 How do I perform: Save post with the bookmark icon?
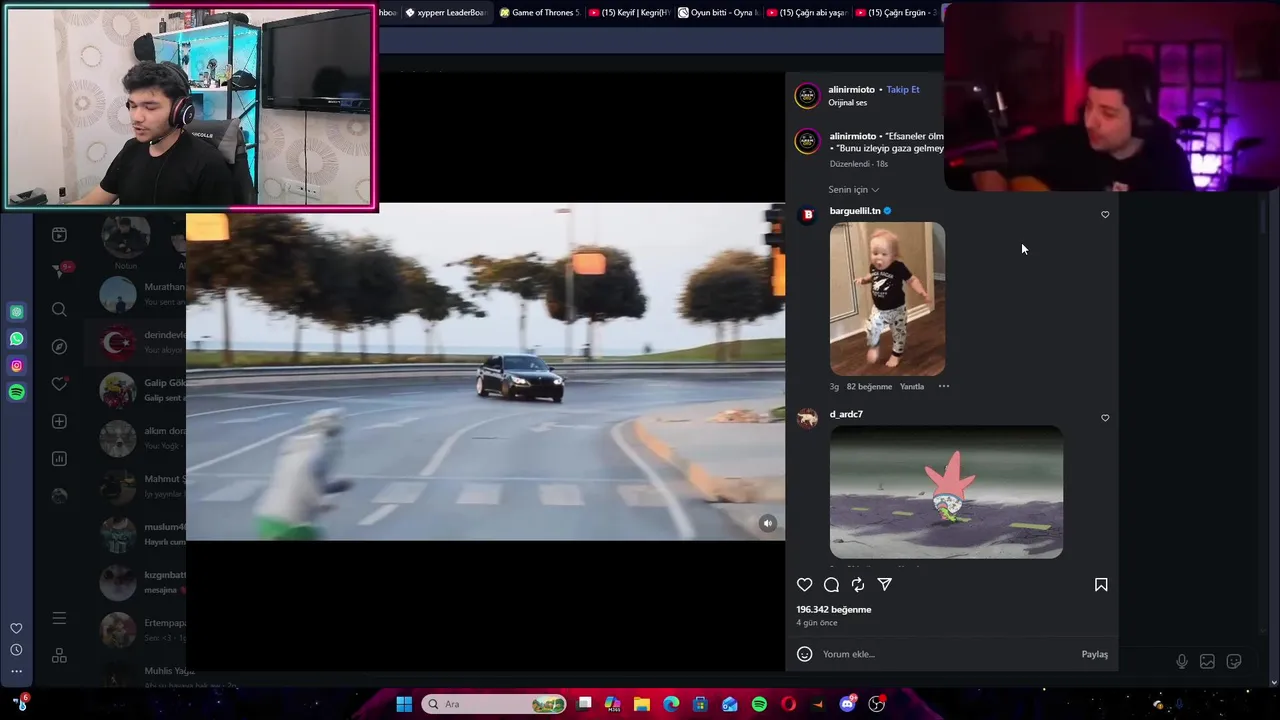click(x=1101, y=585)
